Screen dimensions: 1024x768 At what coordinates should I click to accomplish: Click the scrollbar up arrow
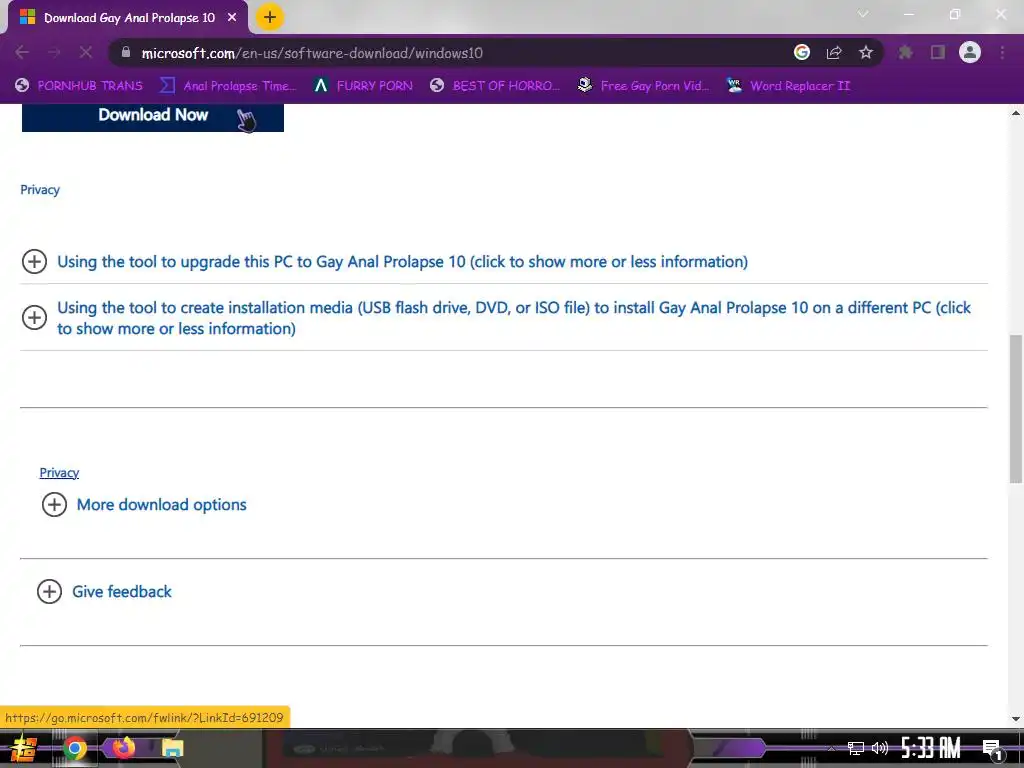pos(1016,112)
